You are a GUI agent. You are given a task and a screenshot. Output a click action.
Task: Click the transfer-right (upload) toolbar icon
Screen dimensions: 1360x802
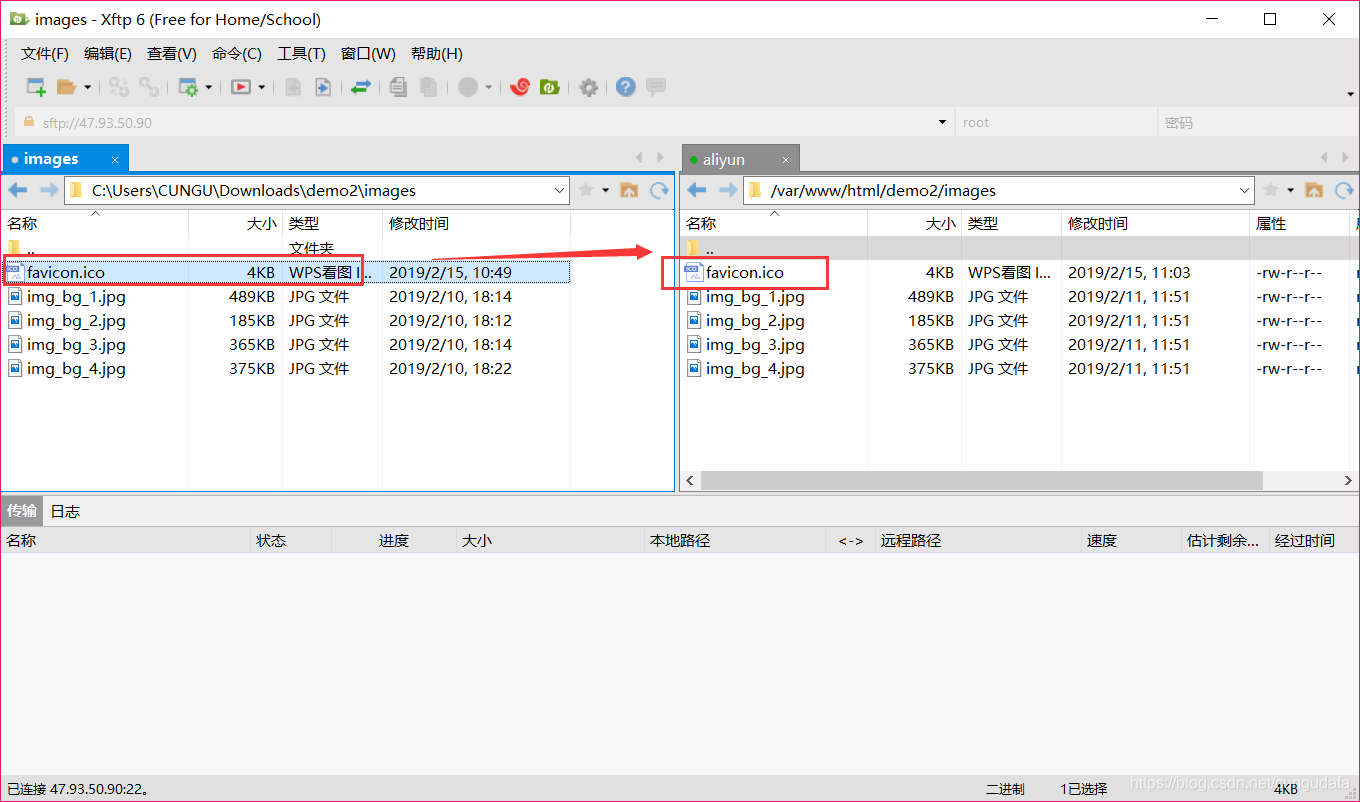[323, 87]
